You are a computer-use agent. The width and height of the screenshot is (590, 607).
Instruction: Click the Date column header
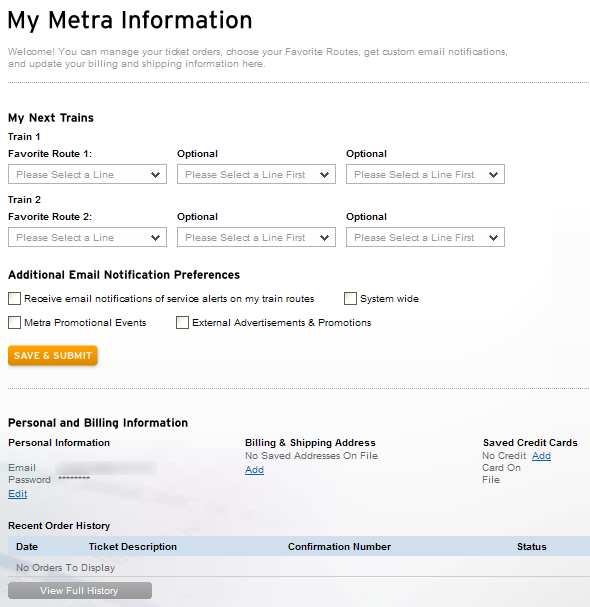pos(27,547)
